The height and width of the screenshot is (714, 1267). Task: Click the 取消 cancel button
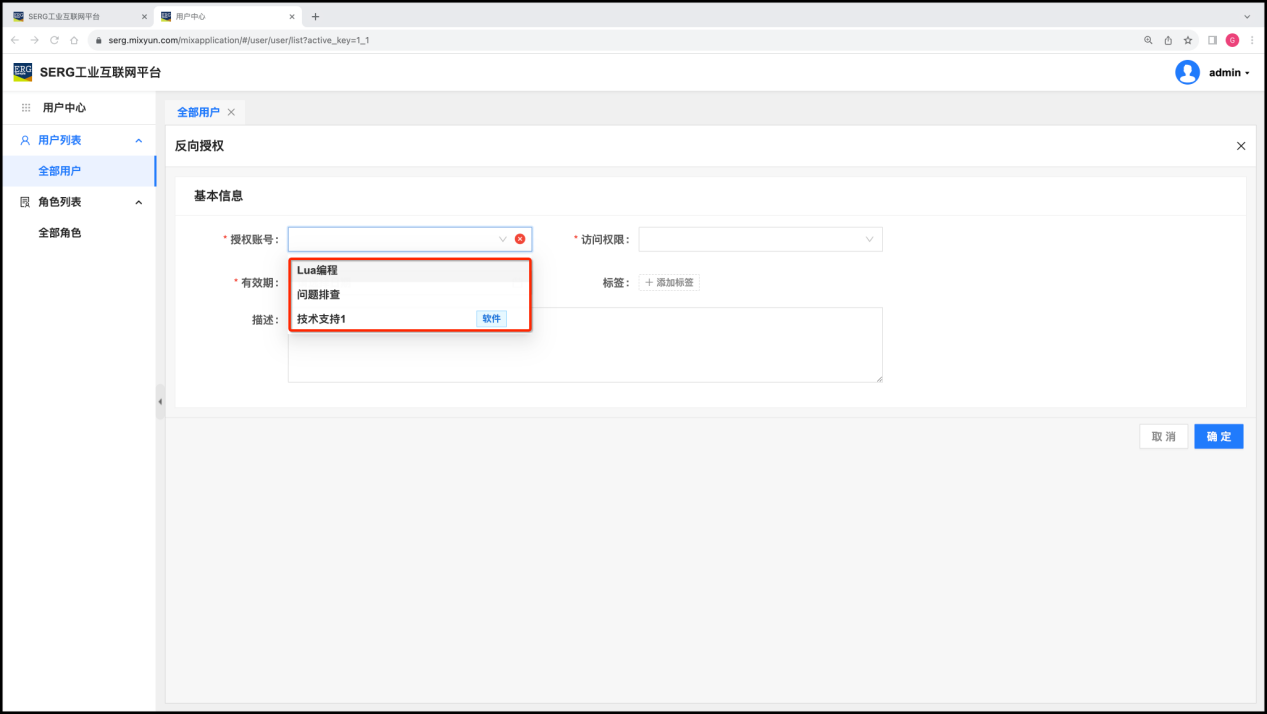1163,436
